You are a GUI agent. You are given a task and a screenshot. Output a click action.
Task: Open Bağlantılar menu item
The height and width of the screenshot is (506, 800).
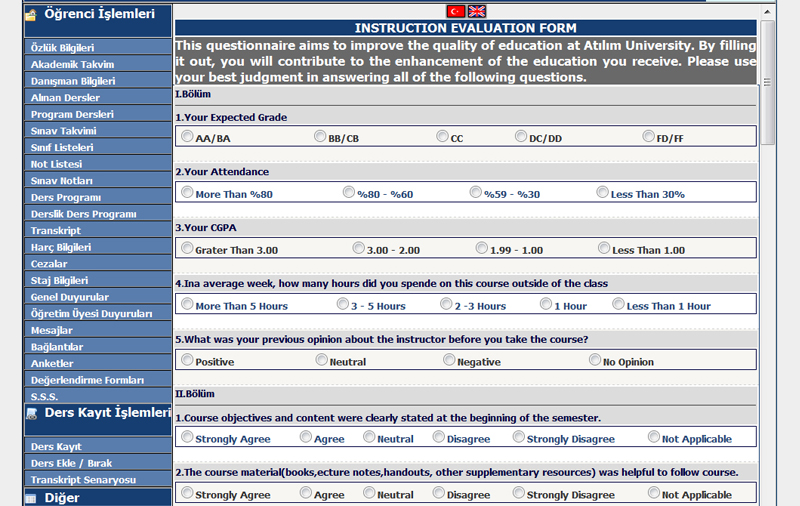click(x=97, y=347)
